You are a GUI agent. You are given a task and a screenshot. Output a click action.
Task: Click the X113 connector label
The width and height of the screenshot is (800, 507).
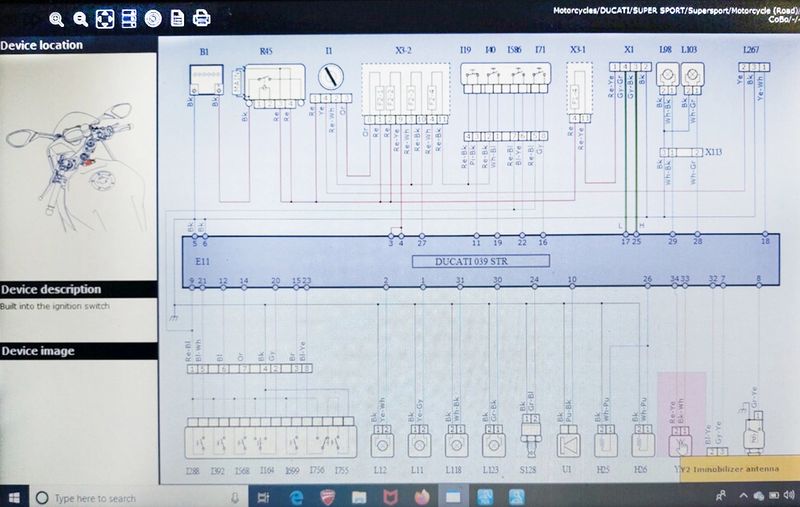(x=713, y=152)
